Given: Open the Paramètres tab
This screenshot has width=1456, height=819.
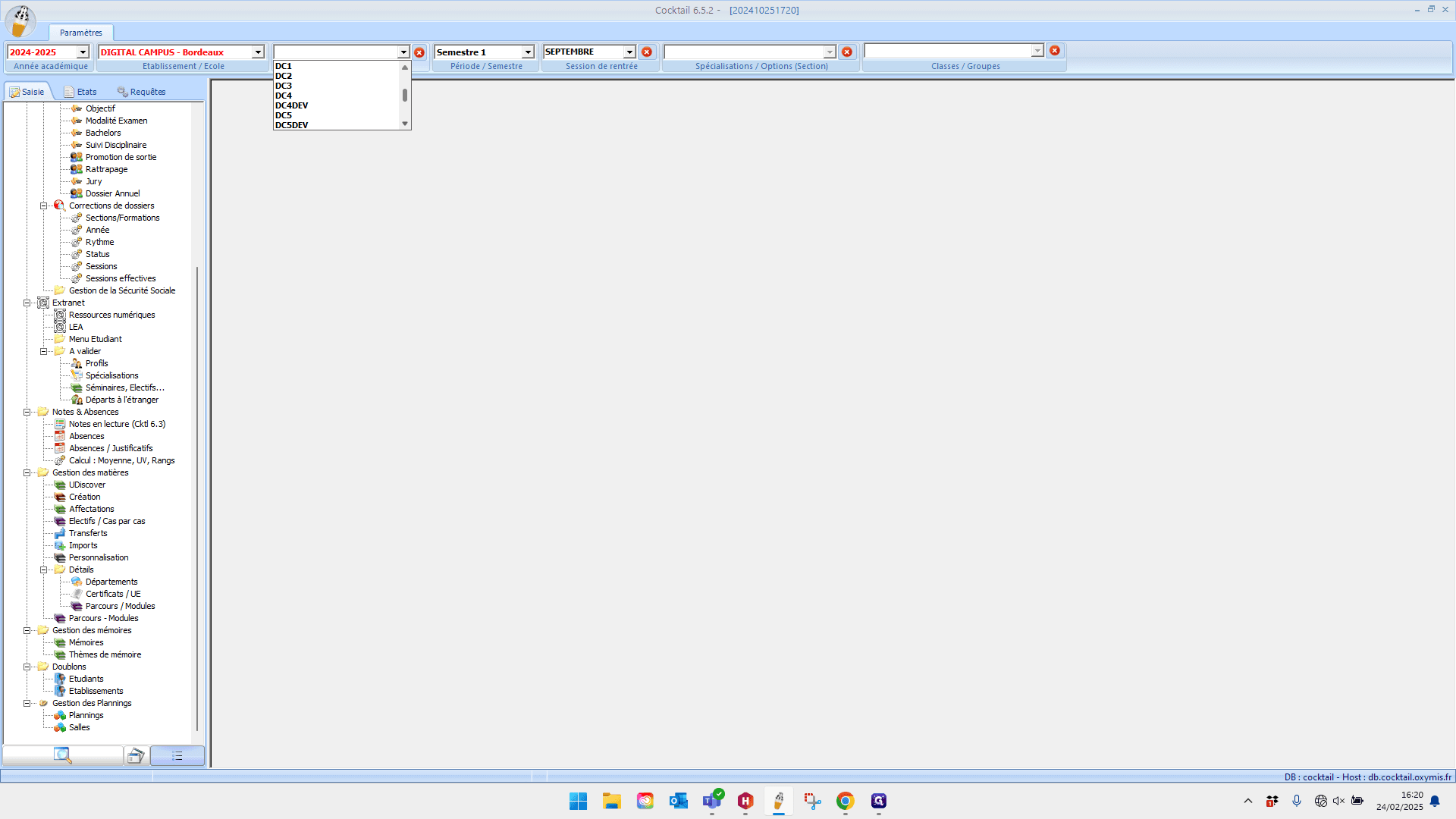Looking at the screenshot, I should (x=81, y=33).
